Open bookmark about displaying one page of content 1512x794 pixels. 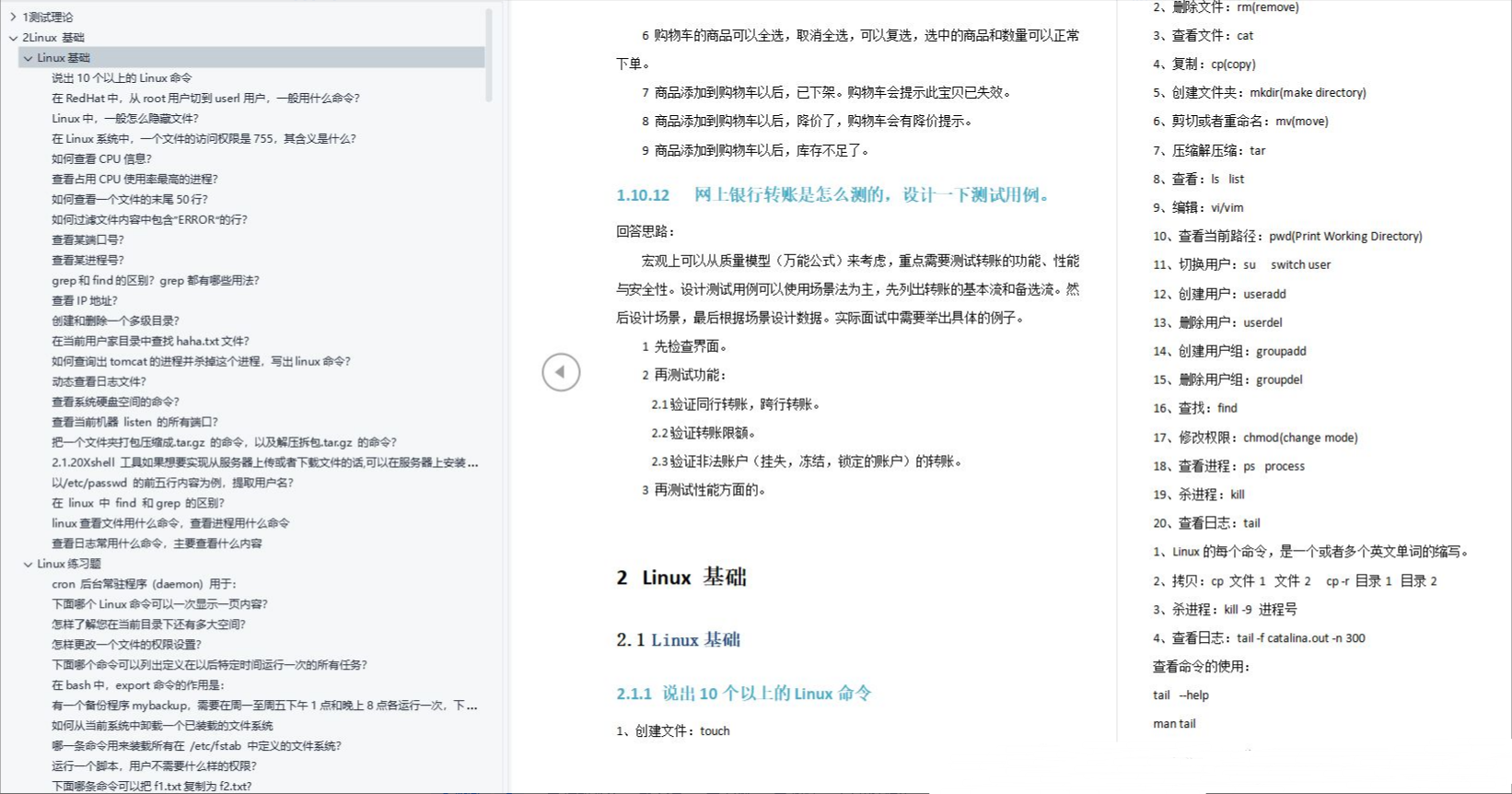click(x=159, y=605)
